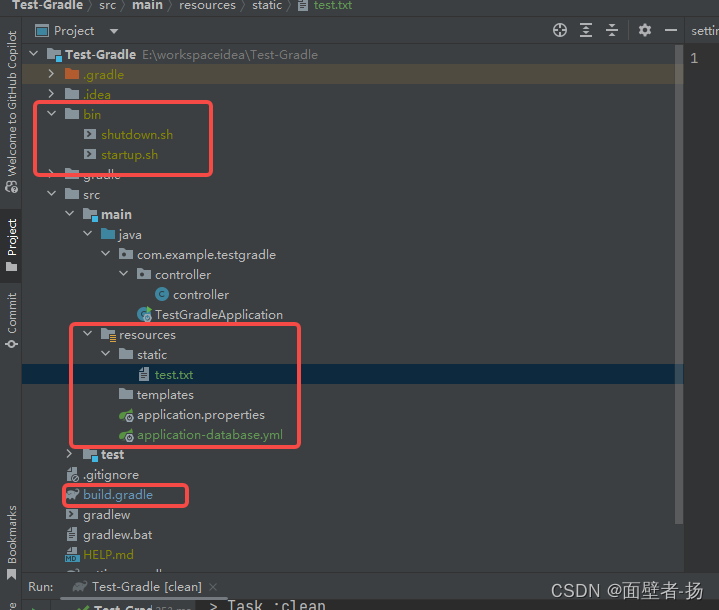Click the .gitignore file icon
Screen dimensions: 719x610
pos(72,475)
